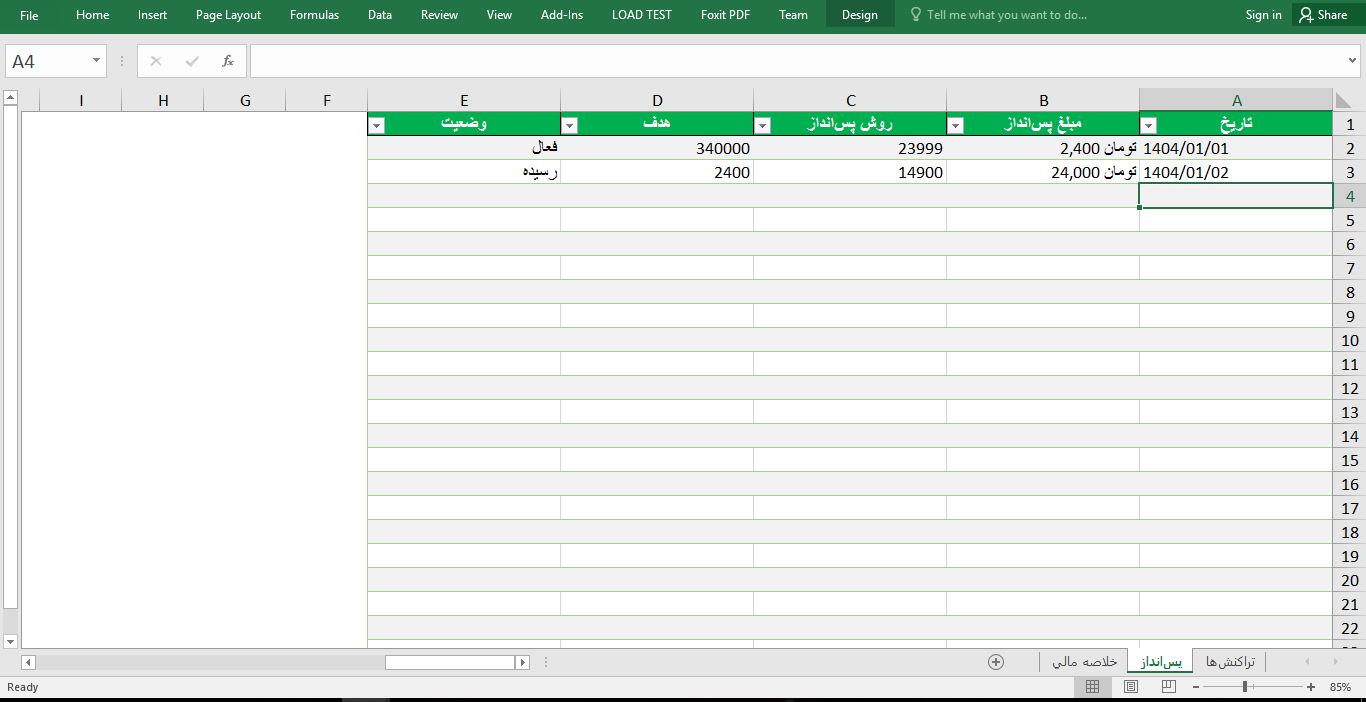1366x702 pixels.
Task: Click zoom out minus icon
Action: (x=1196, y=687)
